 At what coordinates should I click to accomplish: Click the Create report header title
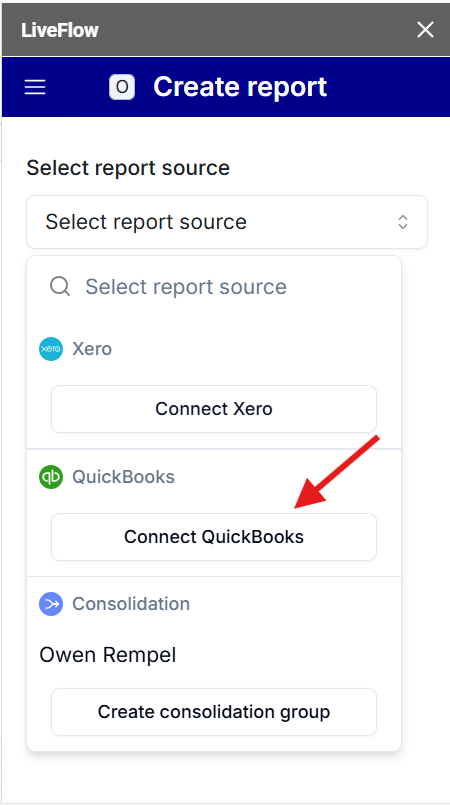click(x=240, y=87)
